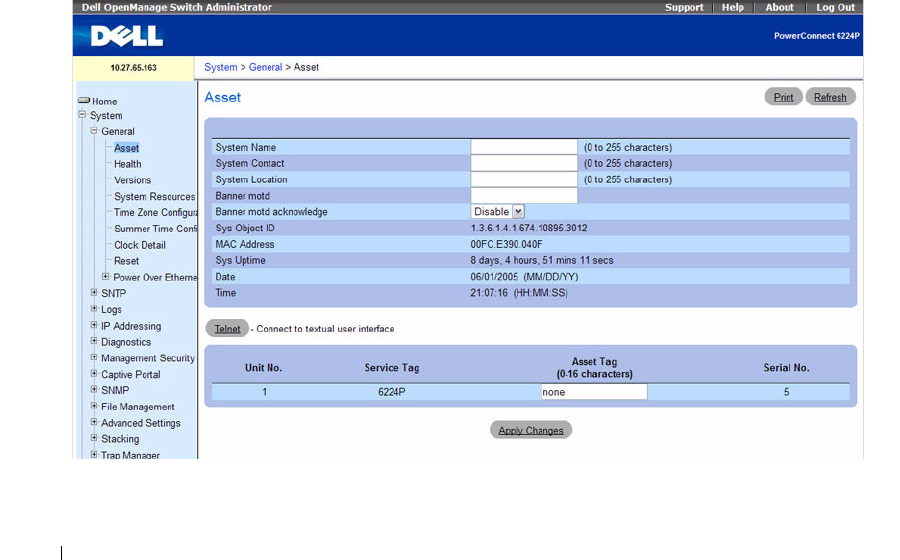Screen dimensions: 900x560
Task: Expand the Advanced Settings node
Action: click(94, 422)
